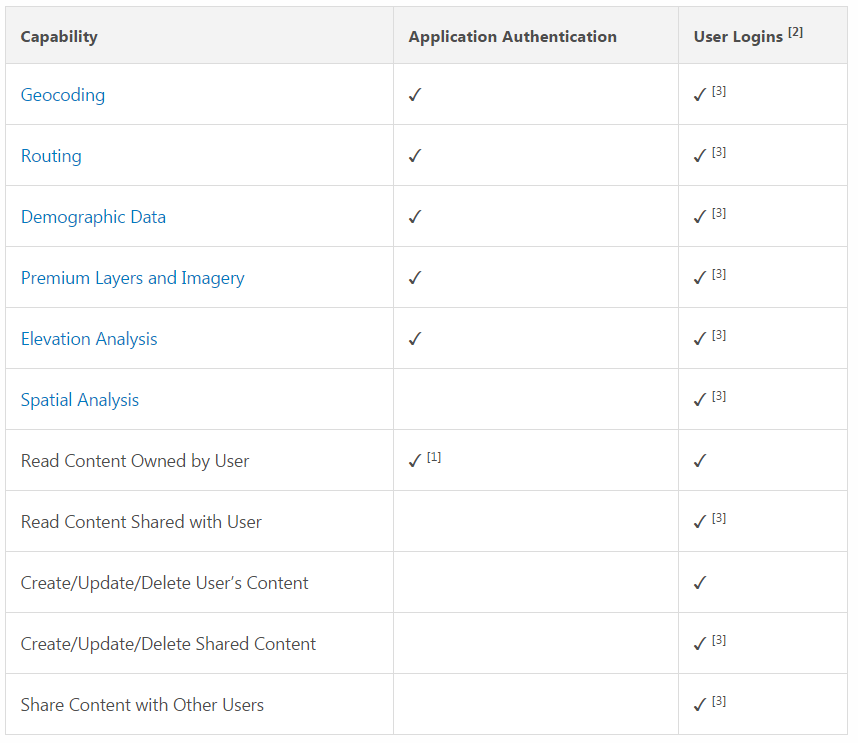Click Routing's Application Authentication checkmark
The width and height of the screenshot is (858, 743).
(x=415, y=156)
